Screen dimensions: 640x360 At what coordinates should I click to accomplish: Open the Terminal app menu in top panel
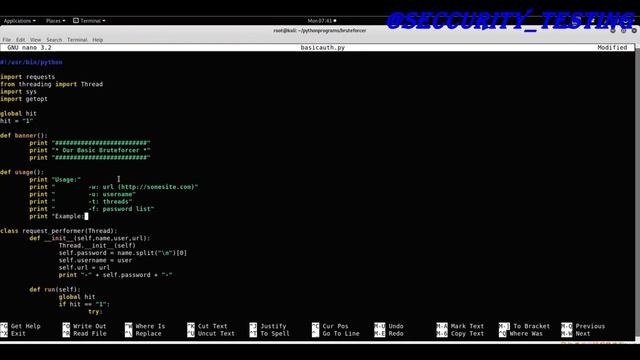tap(89, 20)
